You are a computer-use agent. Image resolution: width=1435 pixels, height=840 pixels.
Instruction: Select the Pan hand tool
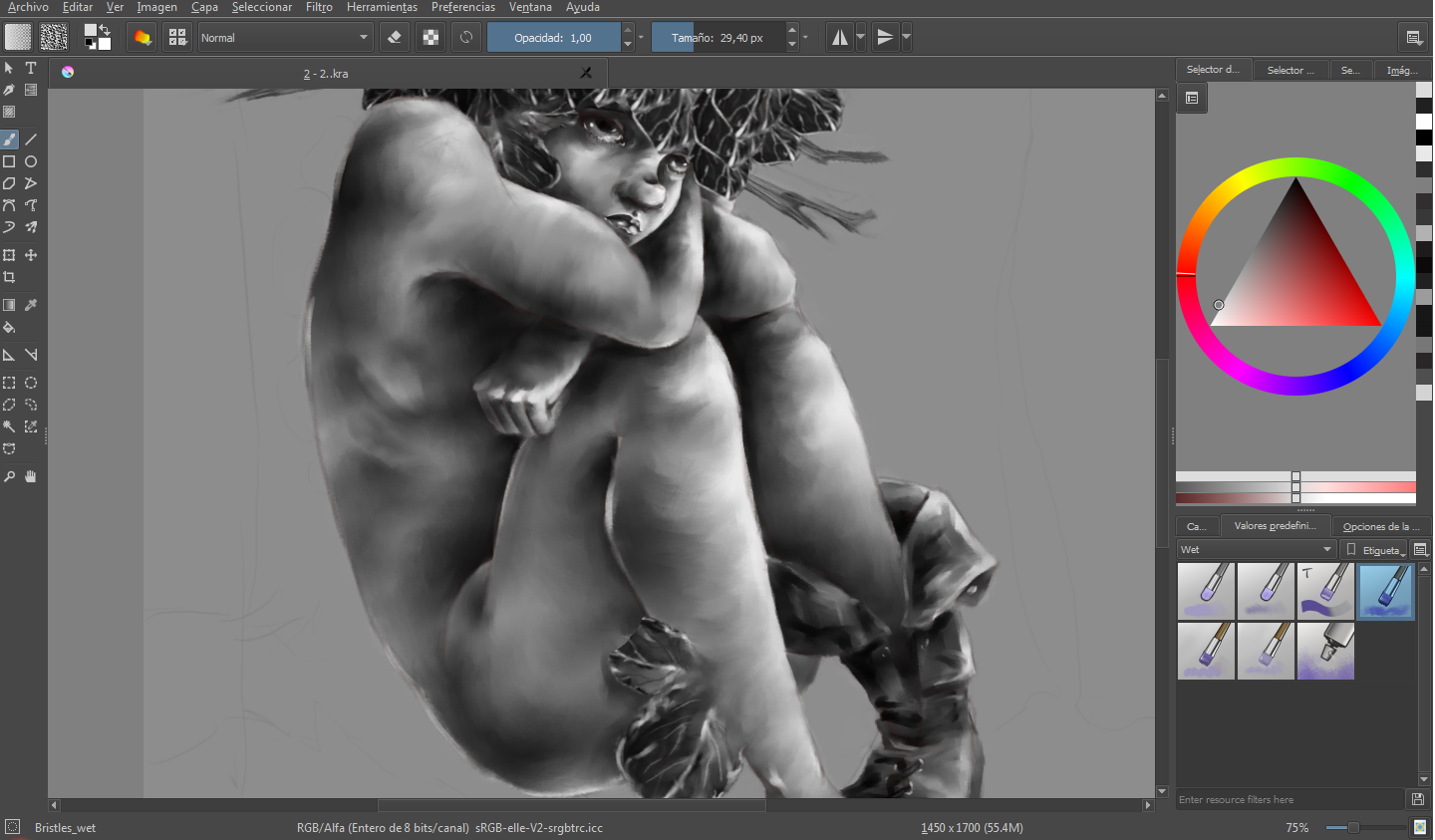(31, 476)
